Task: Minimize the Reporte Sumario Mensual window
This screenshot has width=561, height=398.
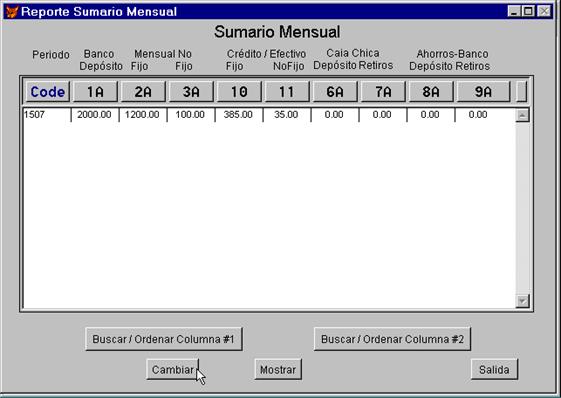Action: (514, 11)
